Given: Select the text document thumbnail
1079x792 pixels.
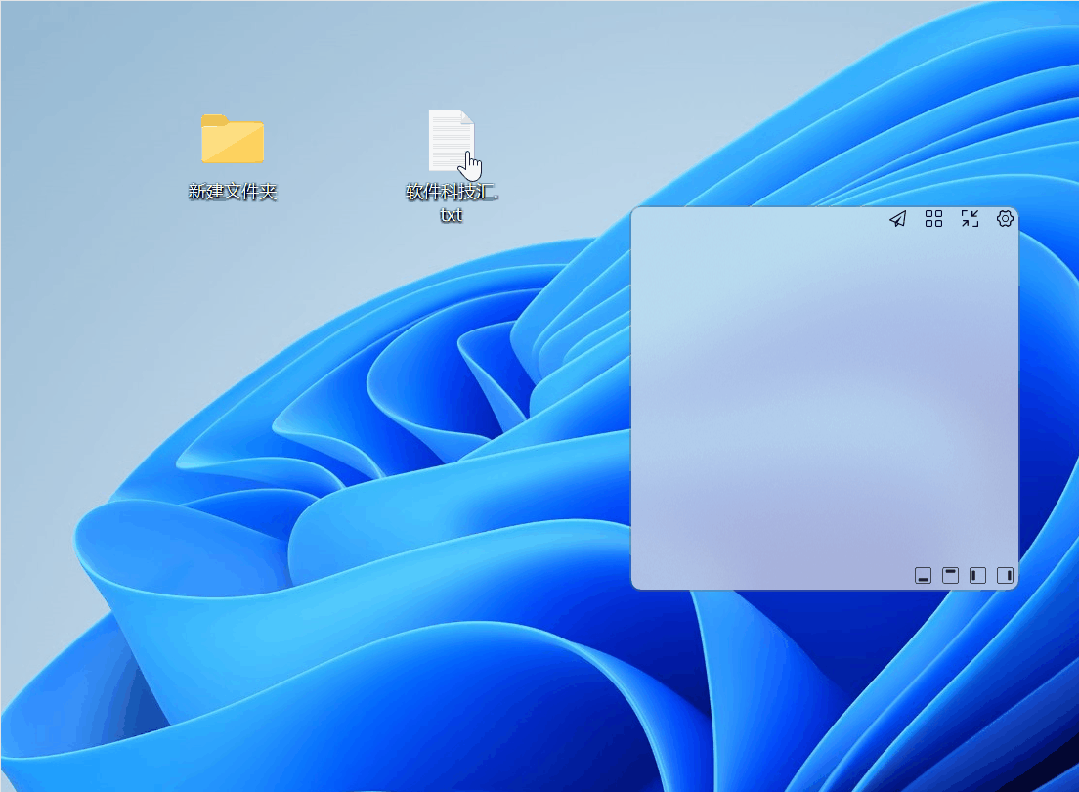Looking at the screenshot, I should [450, 138].
